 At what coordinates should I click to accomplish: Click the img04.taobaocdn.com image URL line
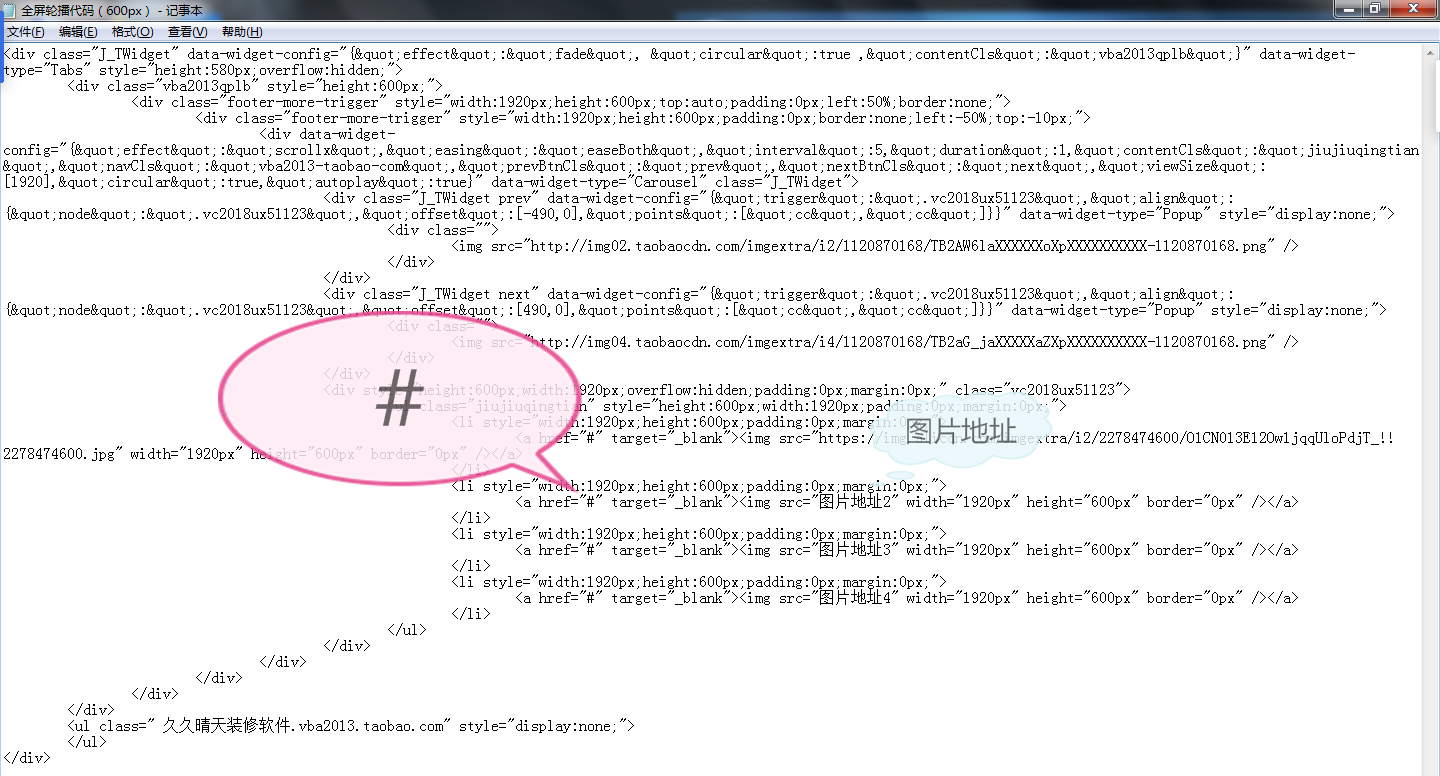click(875, 342)
